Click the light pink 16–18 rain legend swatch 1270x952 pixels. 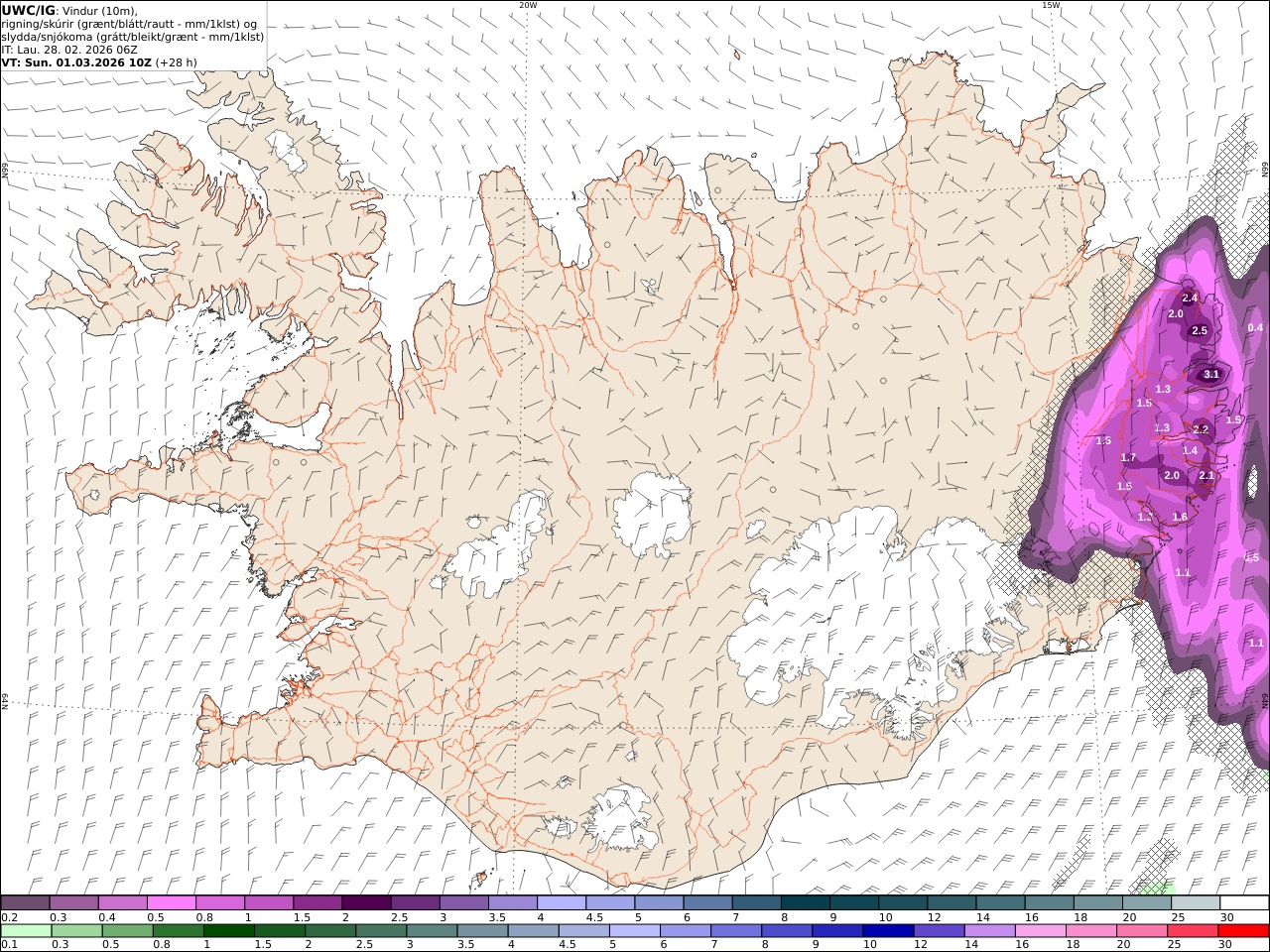coord(1041,931)
